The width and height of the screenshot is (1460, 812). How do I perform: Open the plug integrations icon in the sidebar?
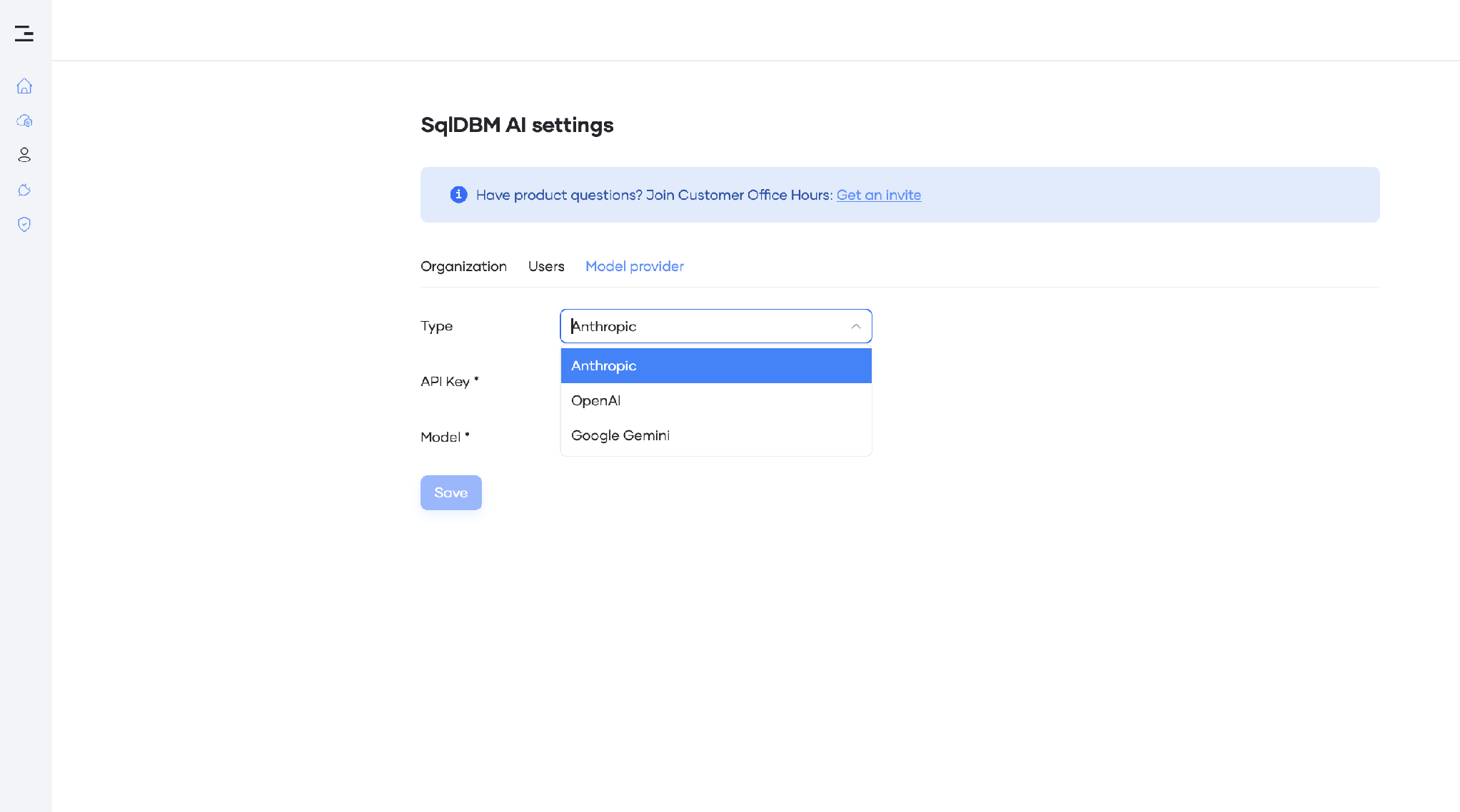point(24,190)
